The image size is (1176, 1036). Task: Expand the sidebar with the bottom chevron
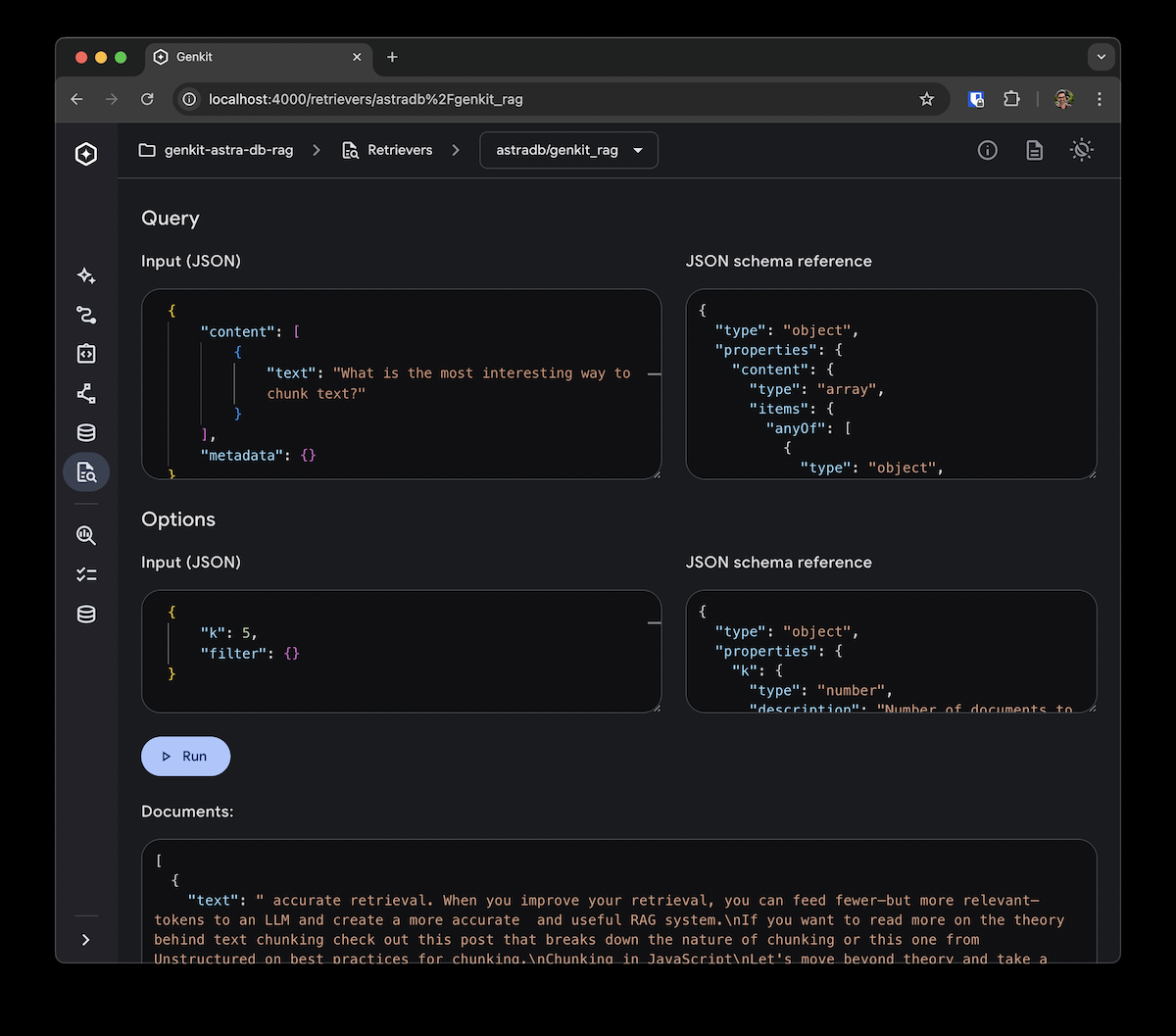86,940
